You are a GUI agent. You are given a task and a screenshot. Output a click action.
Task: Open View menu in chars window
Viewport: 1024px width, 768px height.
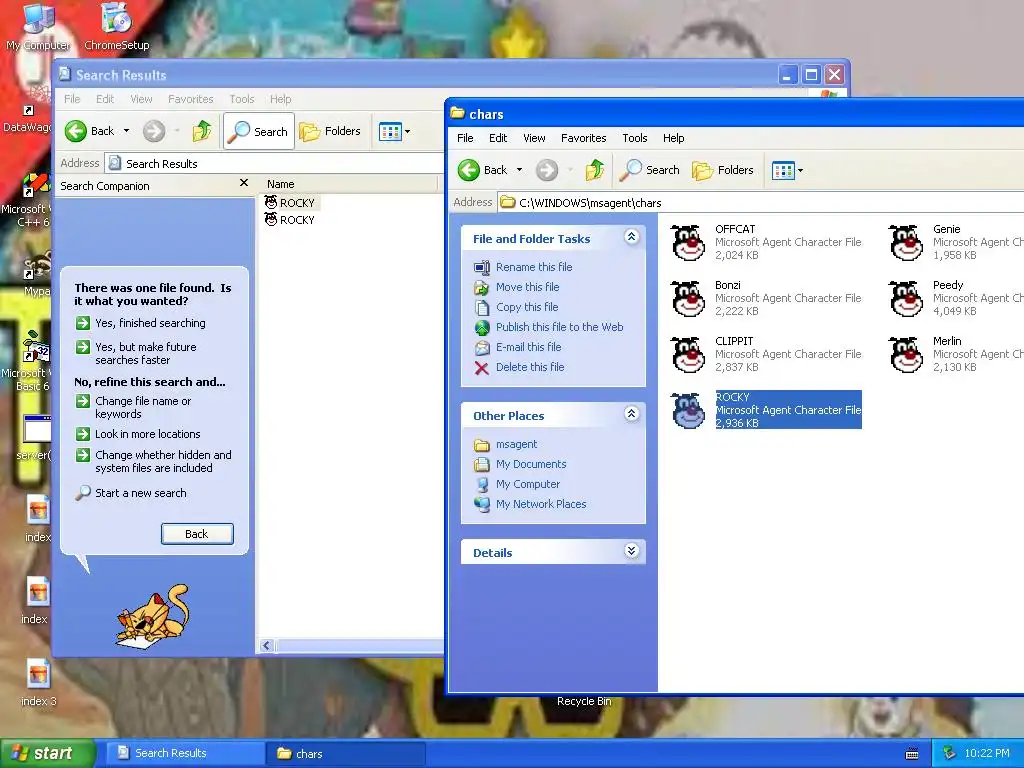coord(534,138)
